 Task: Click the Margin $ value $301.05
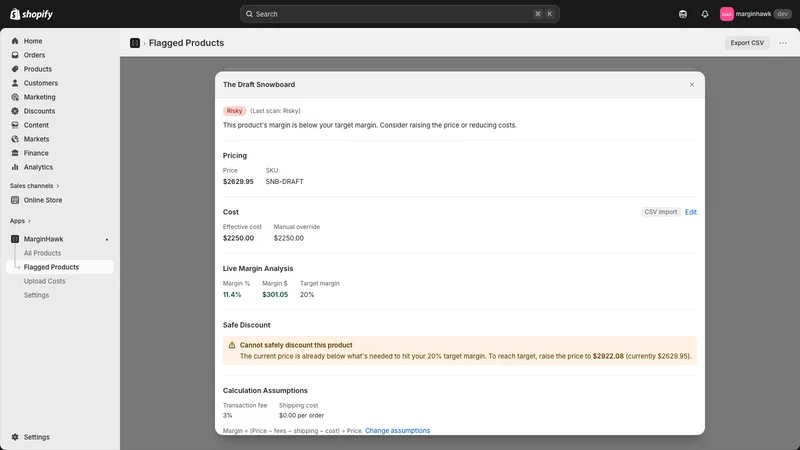coord(275,294)
